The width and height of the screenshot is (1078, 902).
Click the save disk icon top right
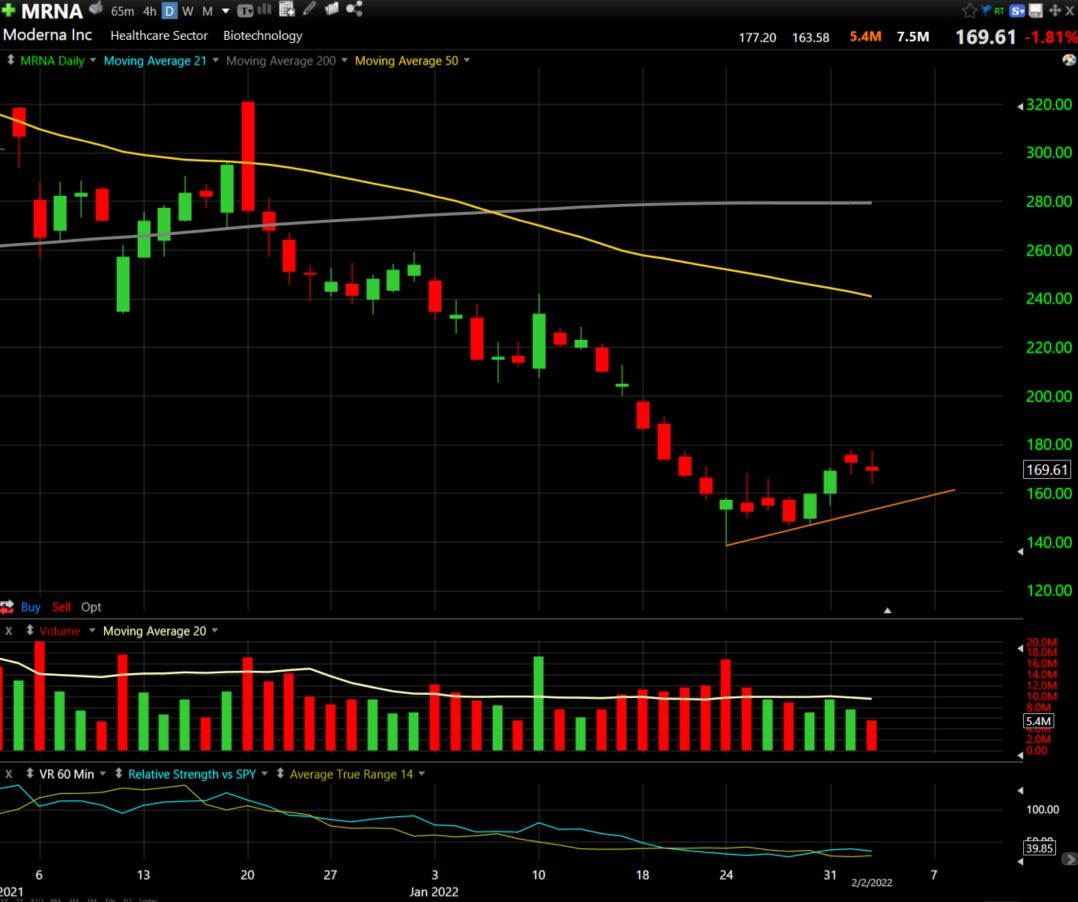tap(1036, 10)
